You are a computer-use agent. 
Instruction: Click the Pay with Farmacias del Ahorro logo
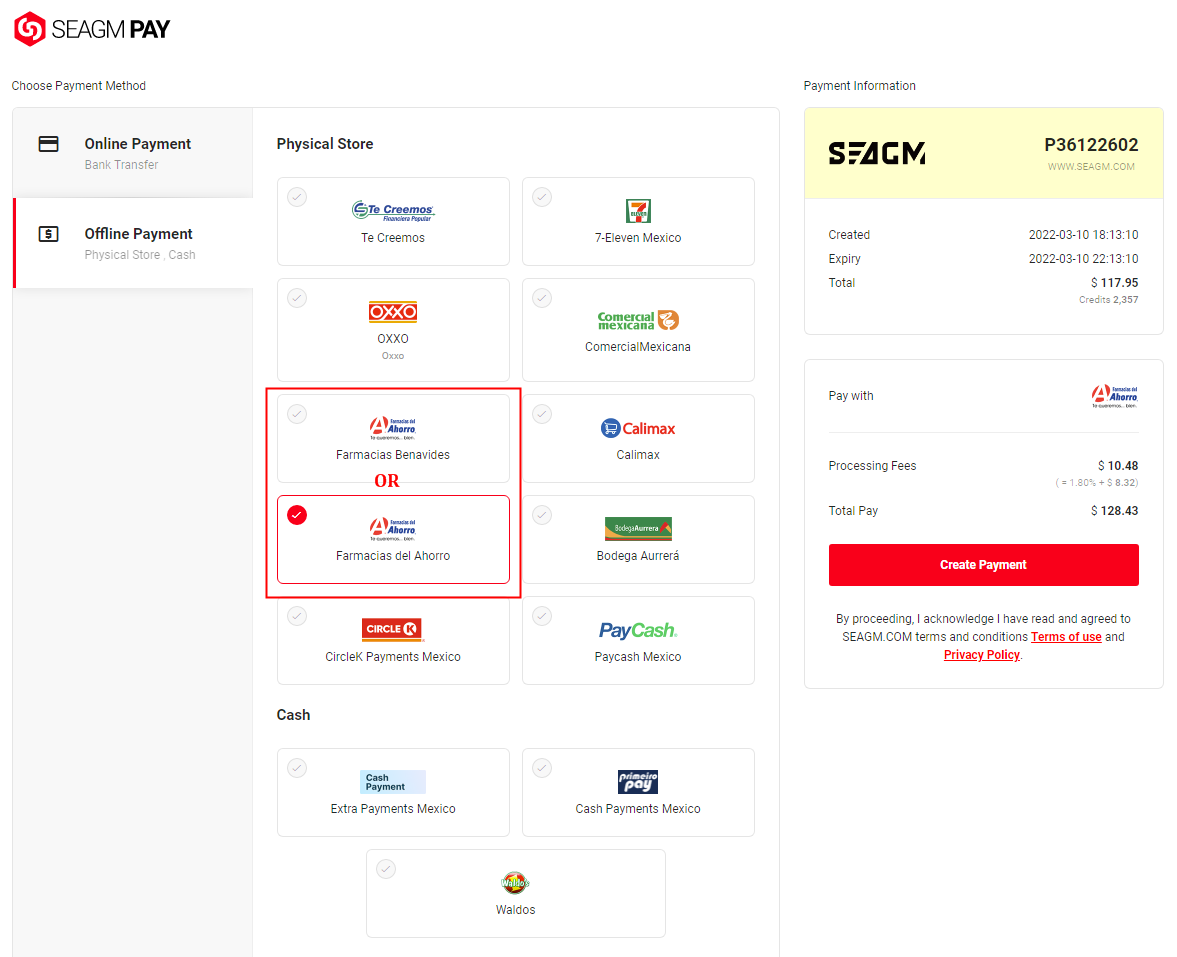(x=1115, y=396)
